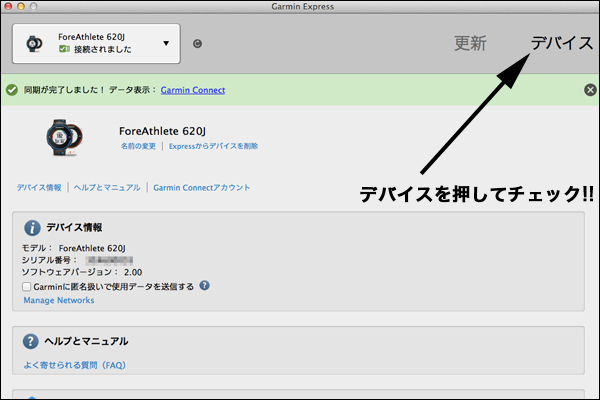Click the gray window zoom button
Screen dimensions: 600x400
pyautogui.click(x=34, y=6)
